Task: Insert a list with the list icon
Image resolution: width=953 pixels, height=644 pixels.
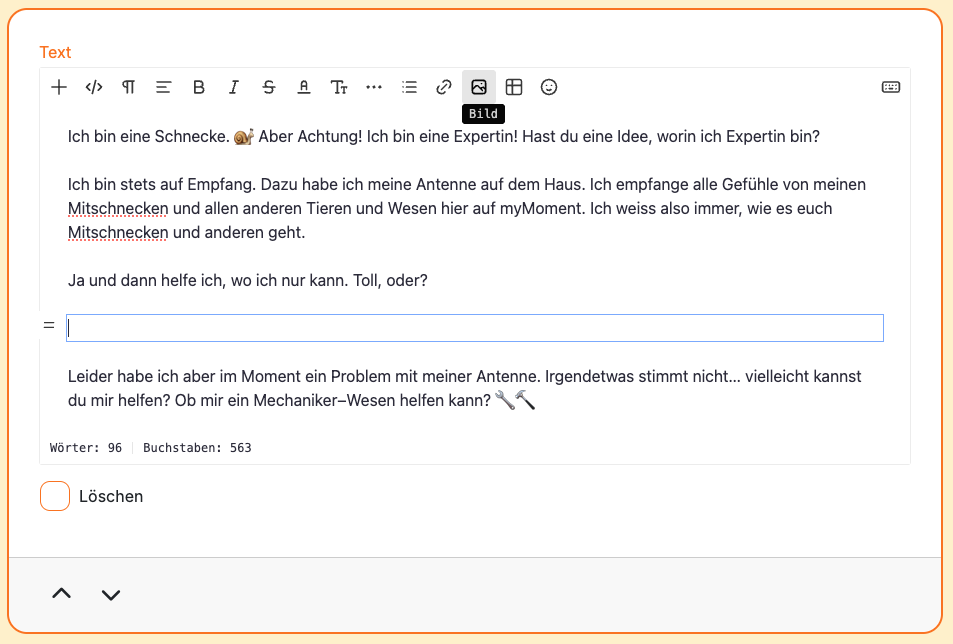Action: [409, 87]
